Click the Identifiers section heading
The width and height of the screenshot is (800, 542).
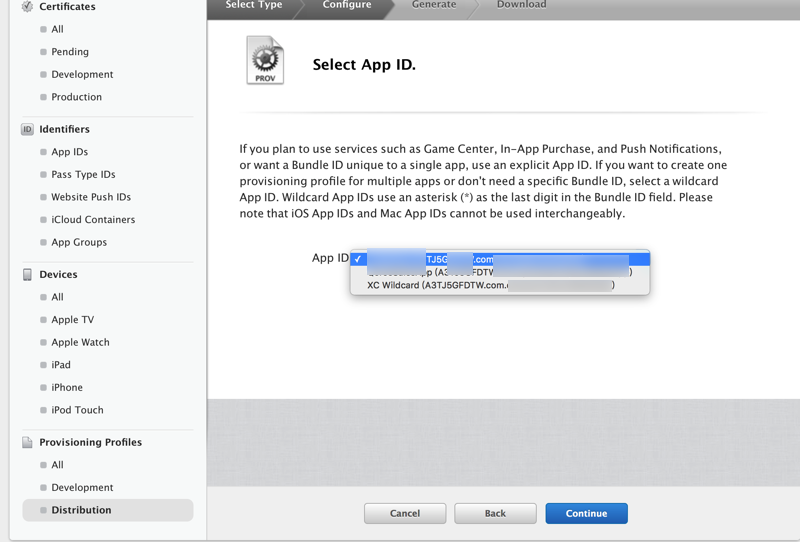(x=64, y=129)
